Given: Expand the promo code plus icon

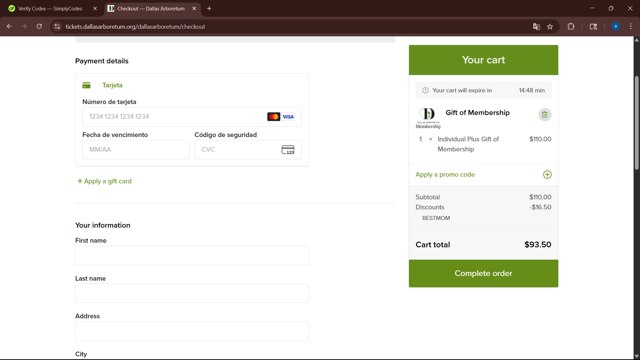Looking at the screenshot, I should click(547, 174).
